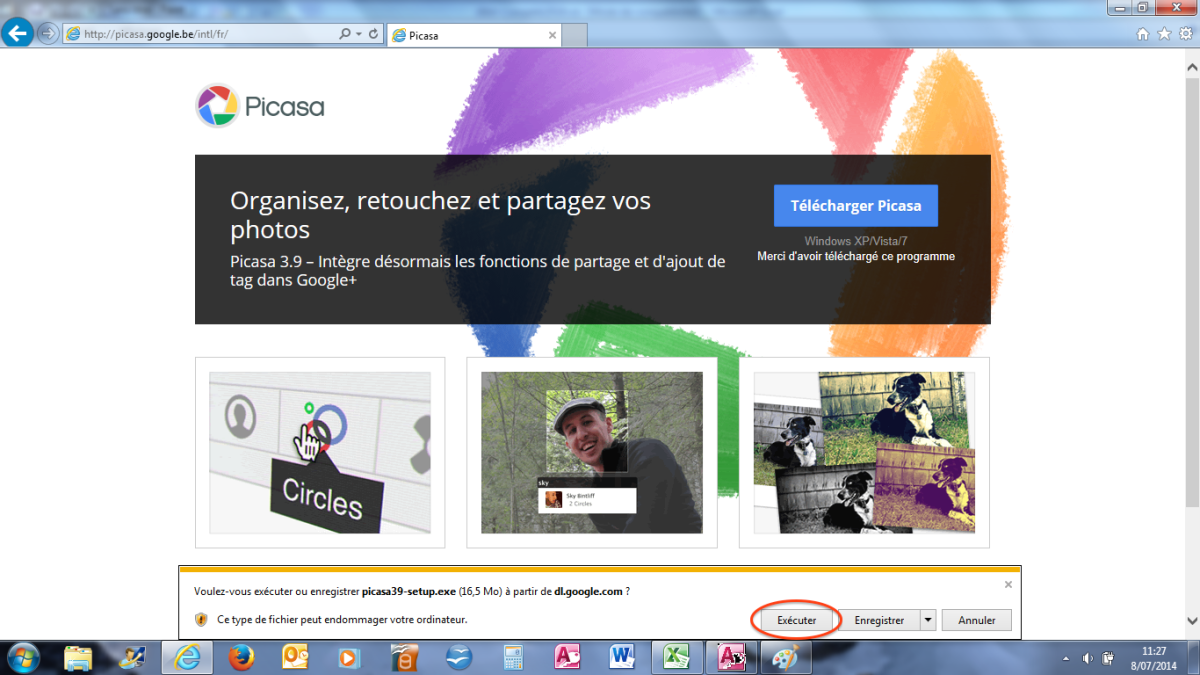The width and height of the screenshot is (1200, 675).
Task: Click the Picasa logo
Action: tap(260, 105)
